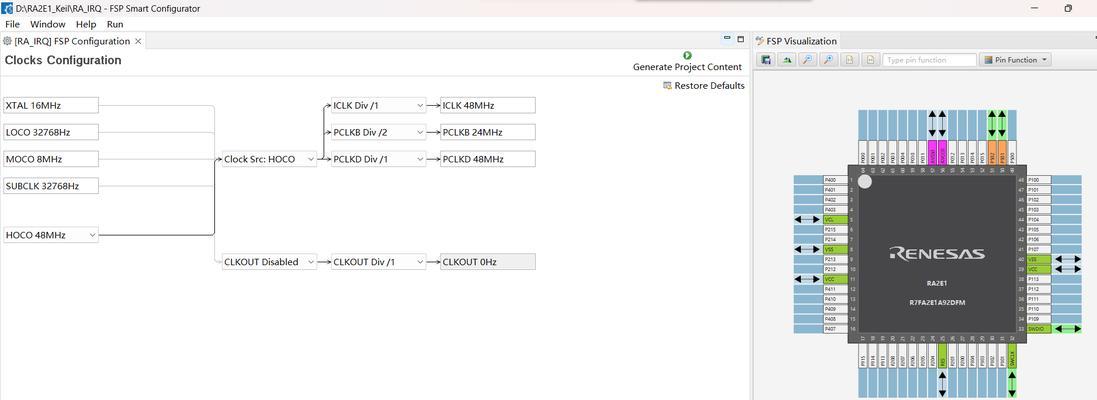Click the Renesas logo on the chip

pos(937,254)
